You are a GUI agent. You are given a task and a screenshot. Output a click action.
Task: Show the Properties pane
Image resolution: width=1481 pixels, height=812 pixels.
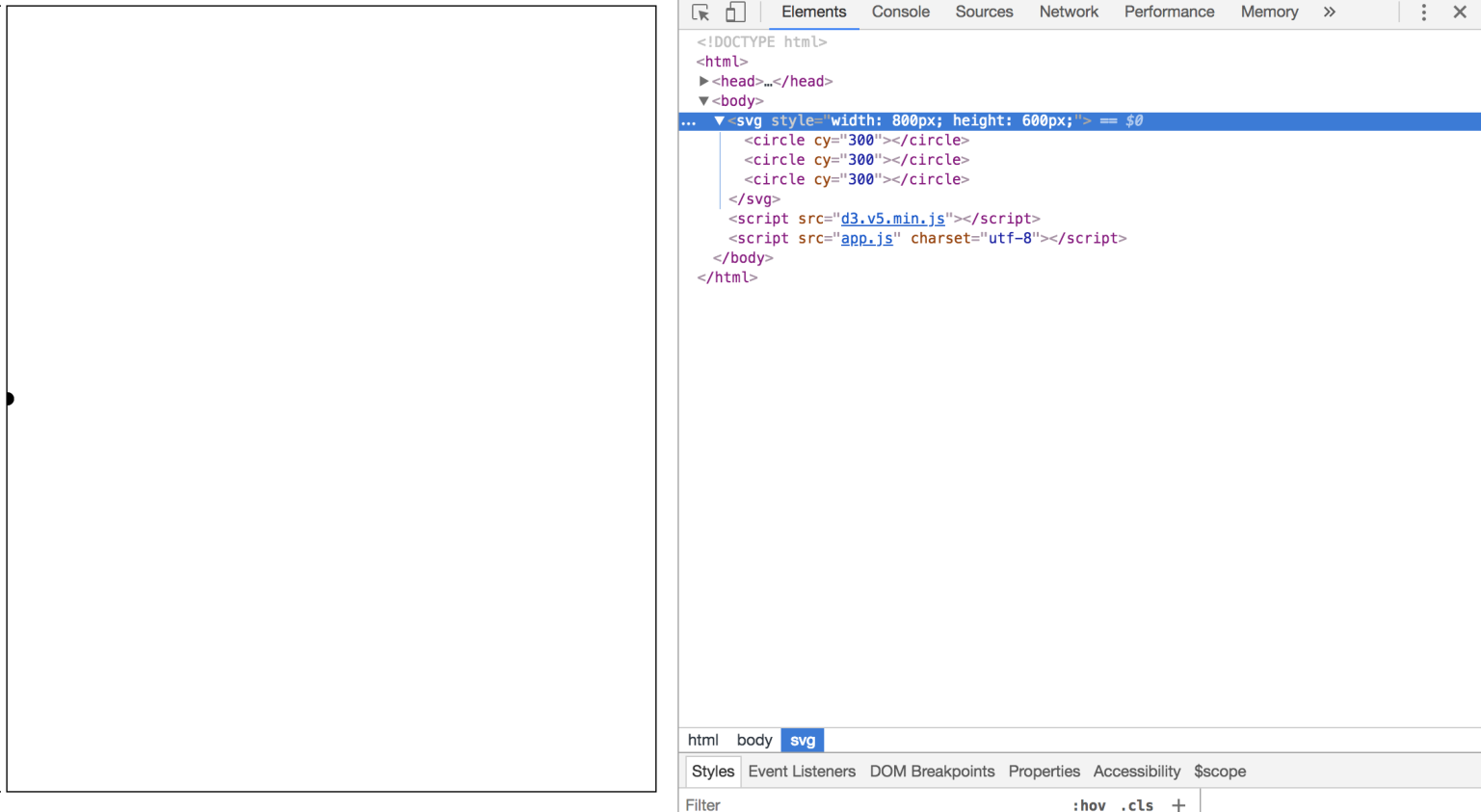[x=1044, y=772]
